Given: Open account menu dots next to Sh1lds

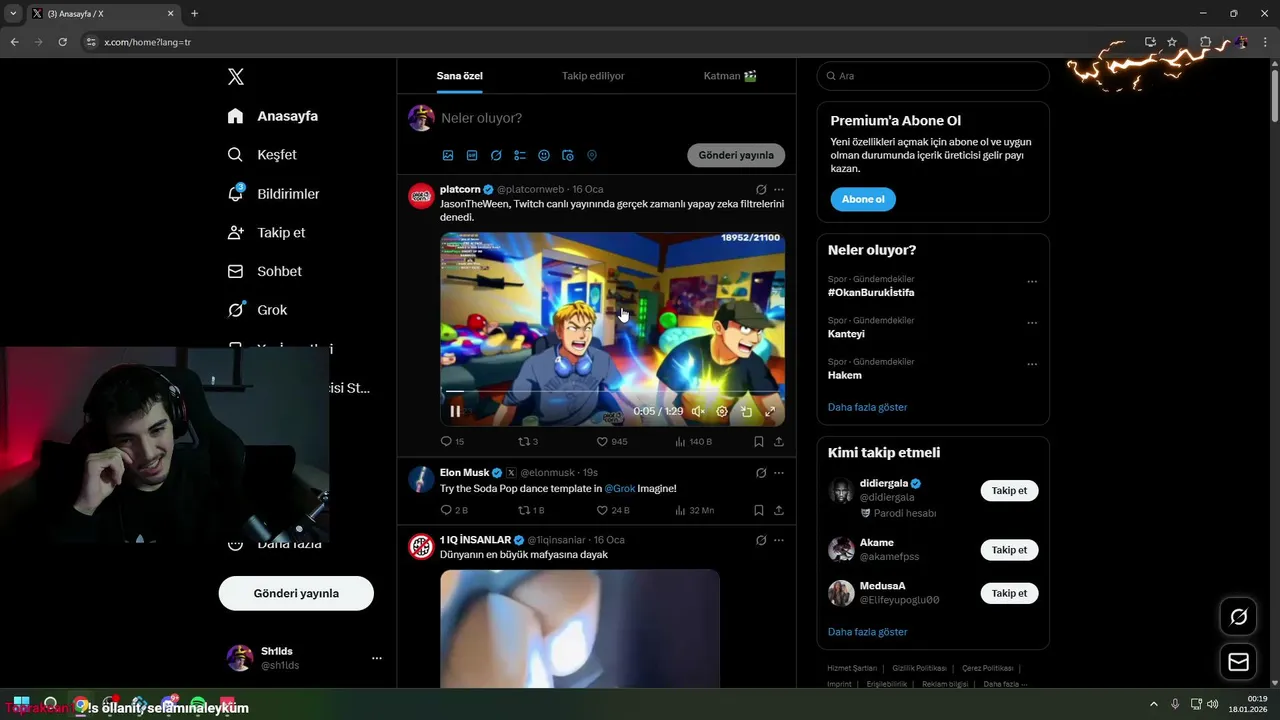Looking at the screenshot, I should [377, 658].
